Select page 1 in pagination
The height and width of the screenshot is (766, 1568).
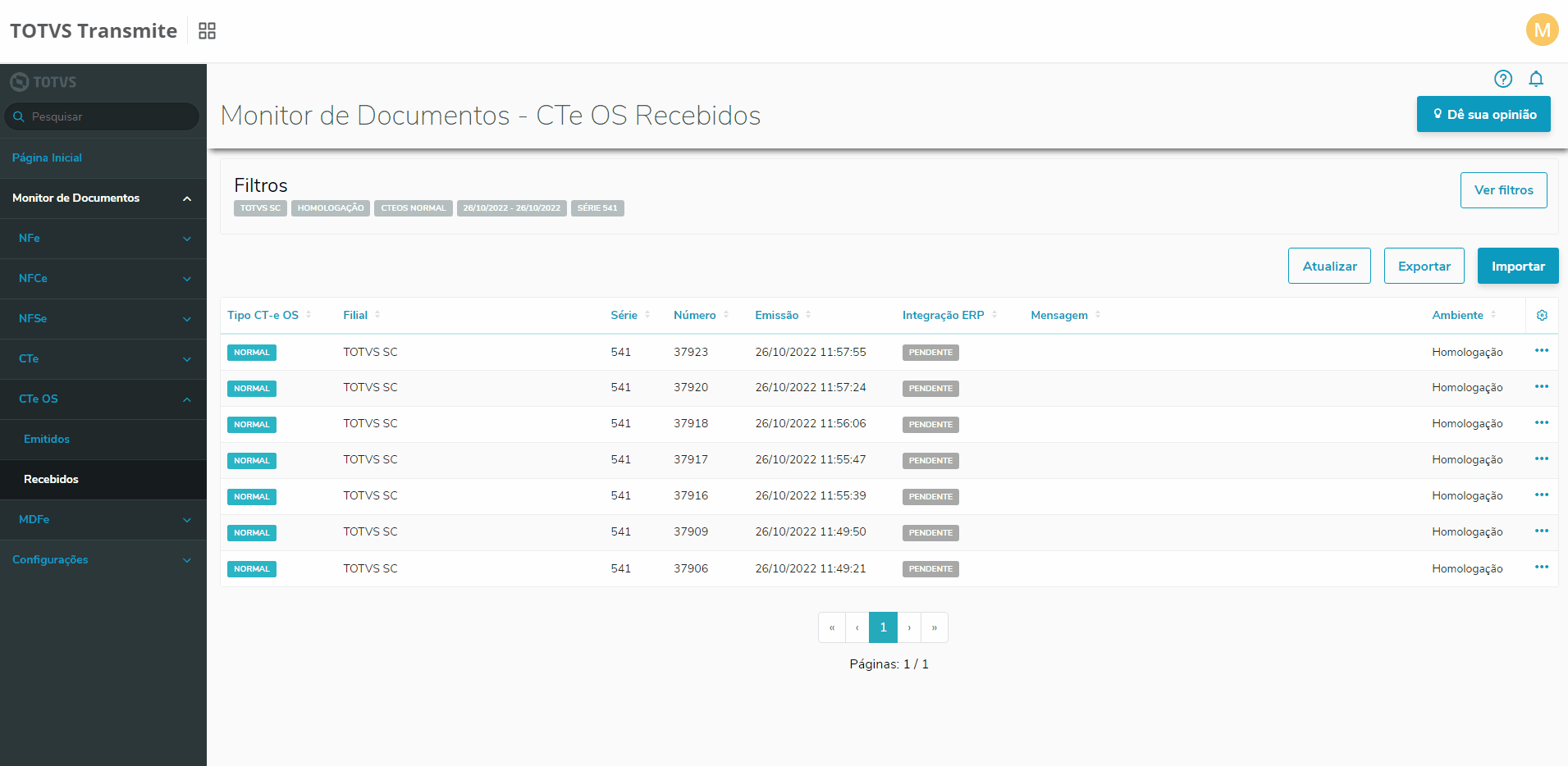pos(883,627)
